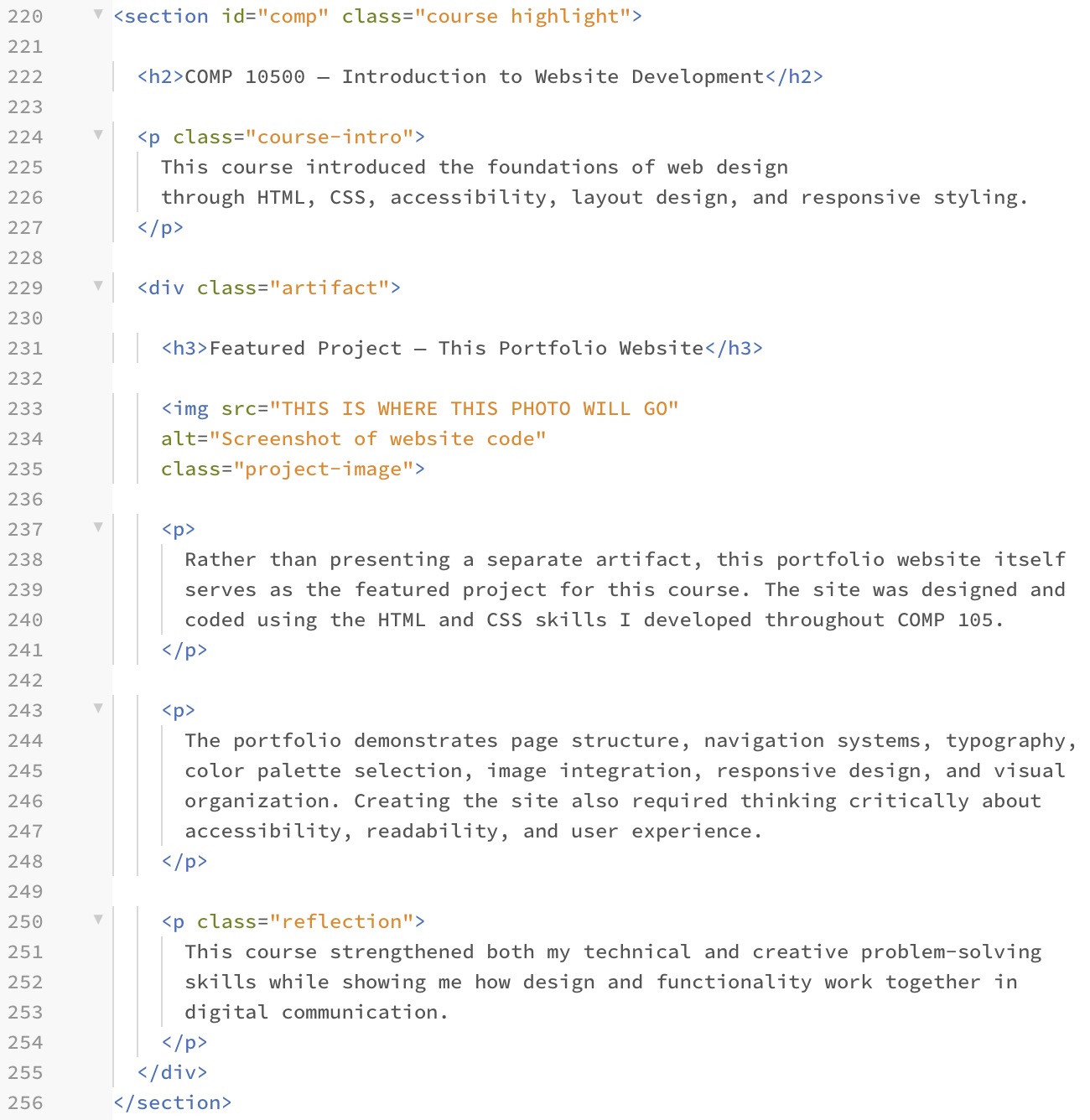Collapse the paragraph fold arrow on line 237
This screenshot has height=1120, width=1090.
98,526
